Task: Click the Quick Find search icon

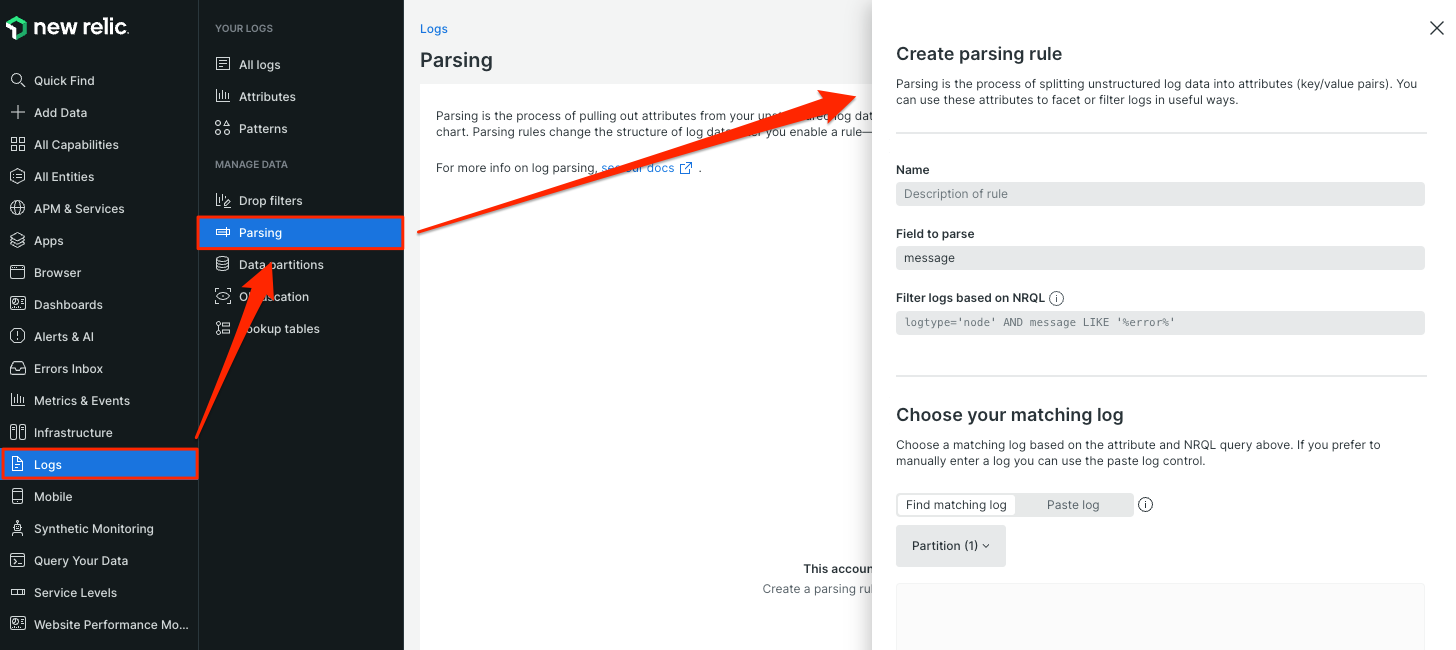Action: pyautogui.click(x=17, y=80)
